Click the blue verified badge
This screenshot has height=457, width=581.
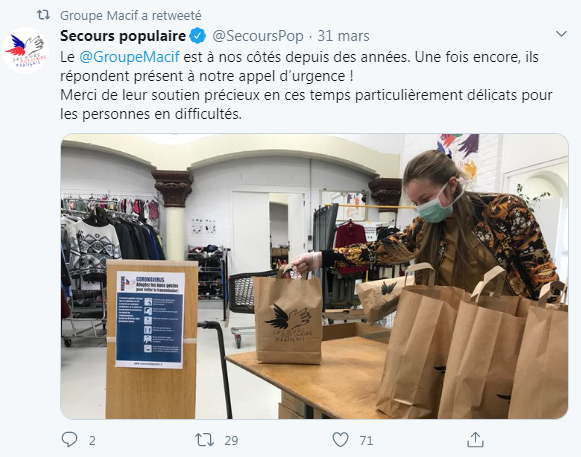point(198,36)
